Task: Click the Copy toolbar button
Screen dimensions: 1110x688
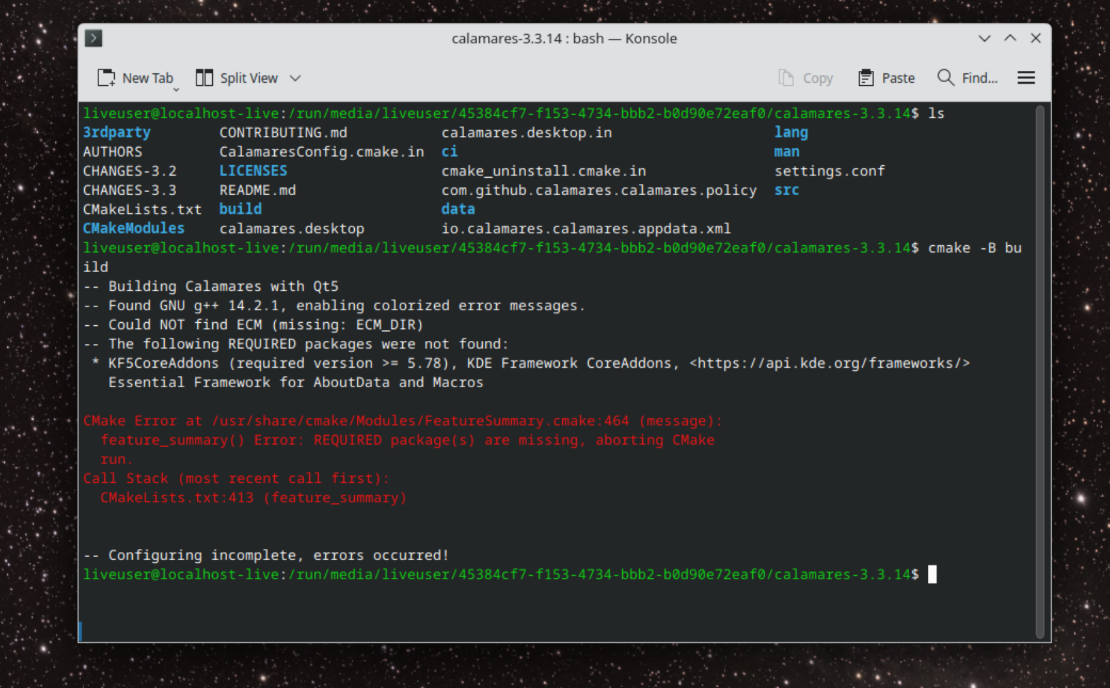Action: (x=805, y=78)
